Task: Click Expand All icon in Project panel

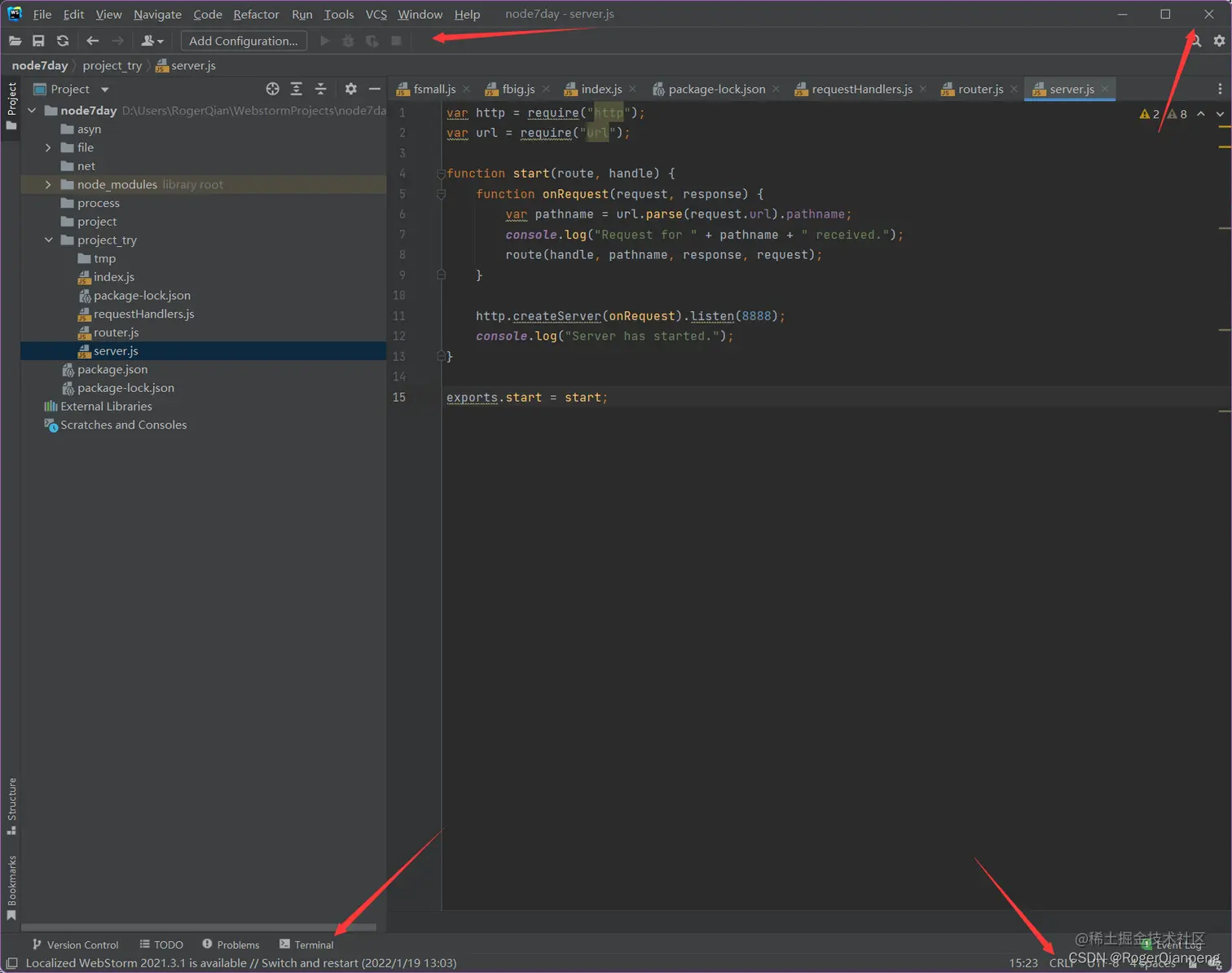Action: pos(297,89)
